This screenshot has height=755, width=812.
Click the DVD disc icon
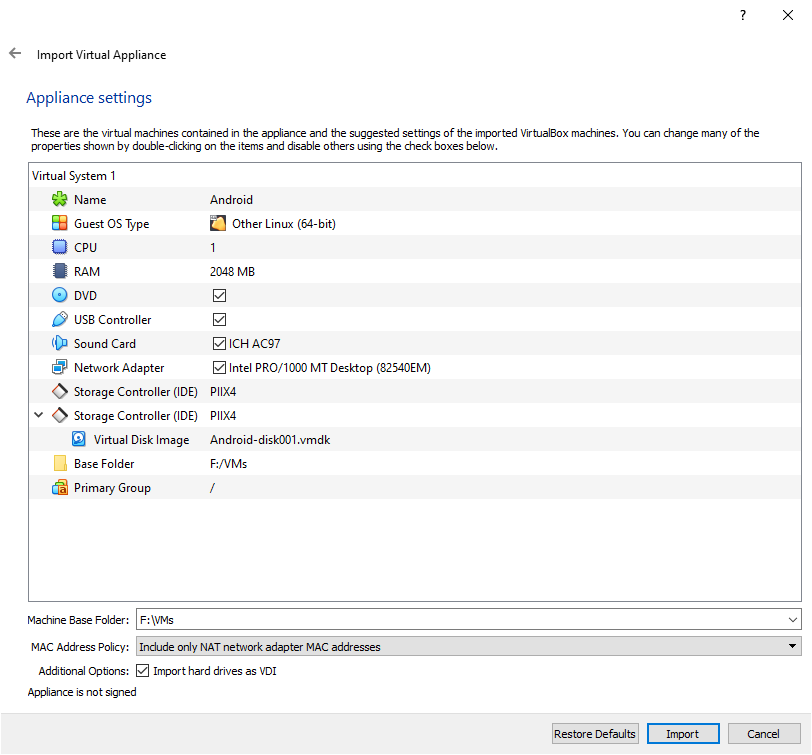(x=60, y=295)
